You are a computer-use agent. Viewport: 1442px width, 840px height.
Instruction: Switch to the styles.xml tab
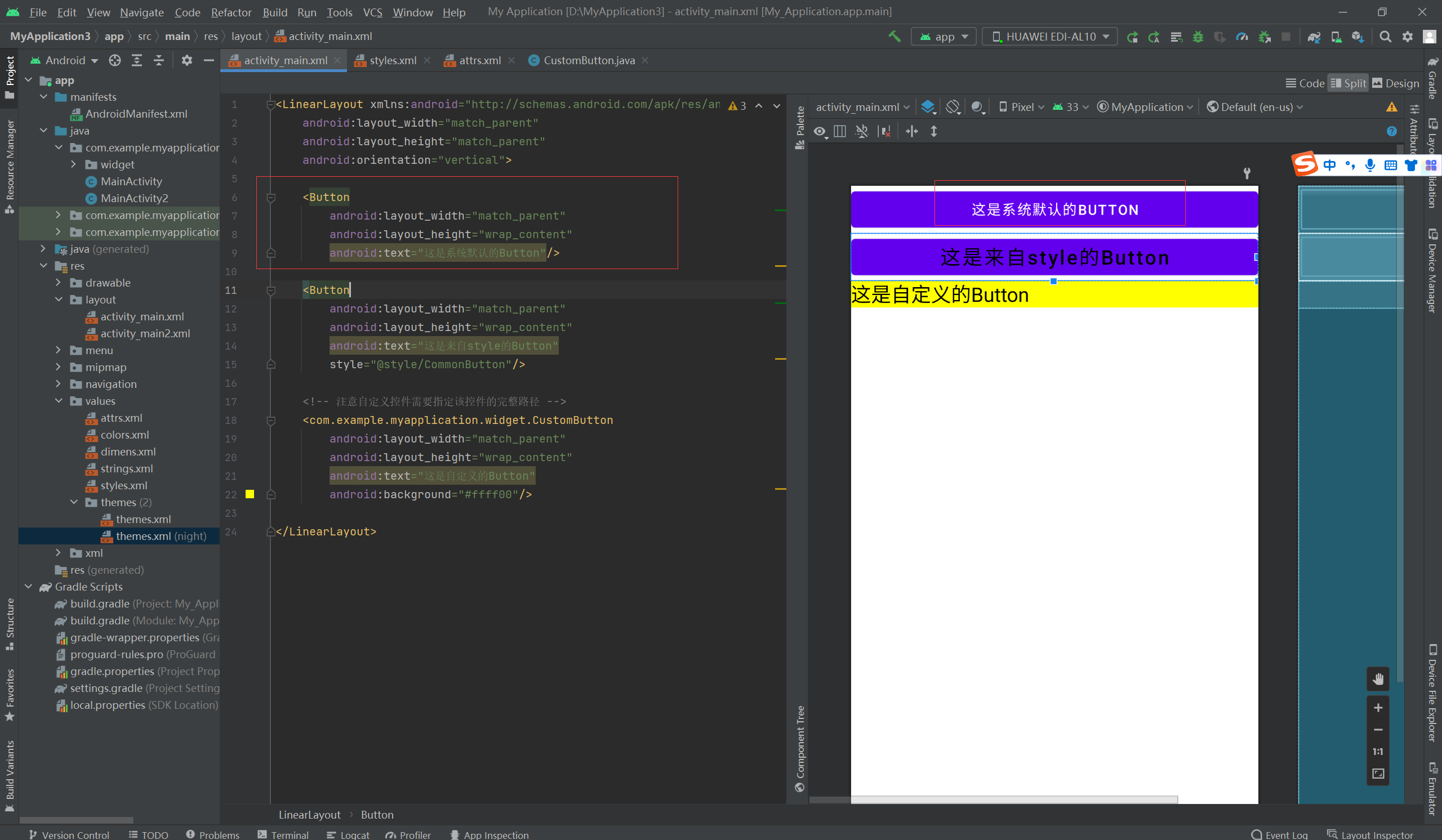393,61
